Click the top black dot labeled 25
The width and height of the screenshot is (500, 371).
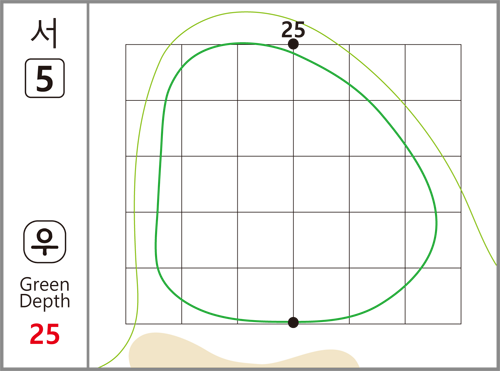[x=293, y=44]
